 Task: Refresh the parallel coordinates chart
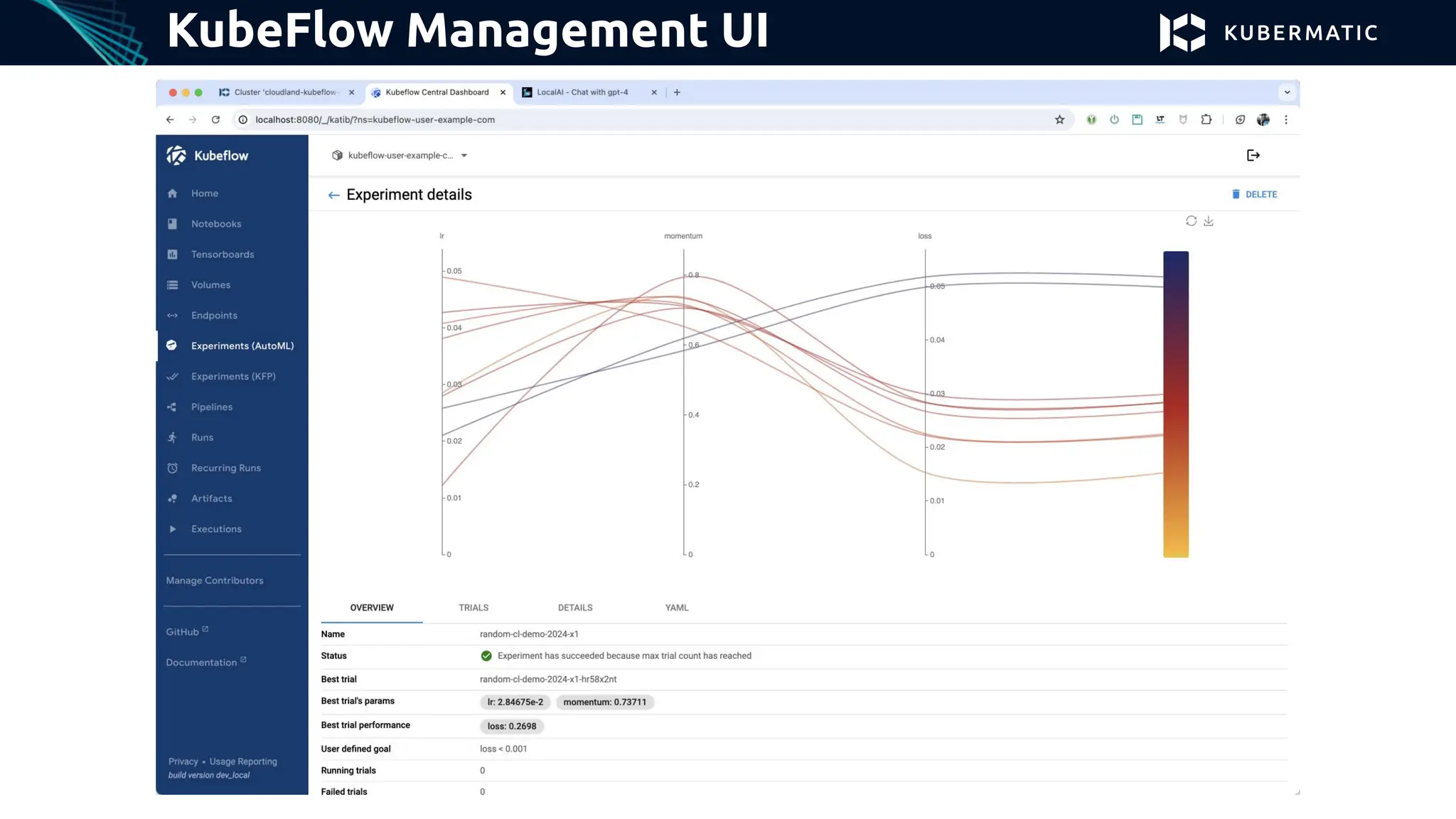tap(1191, 221)
